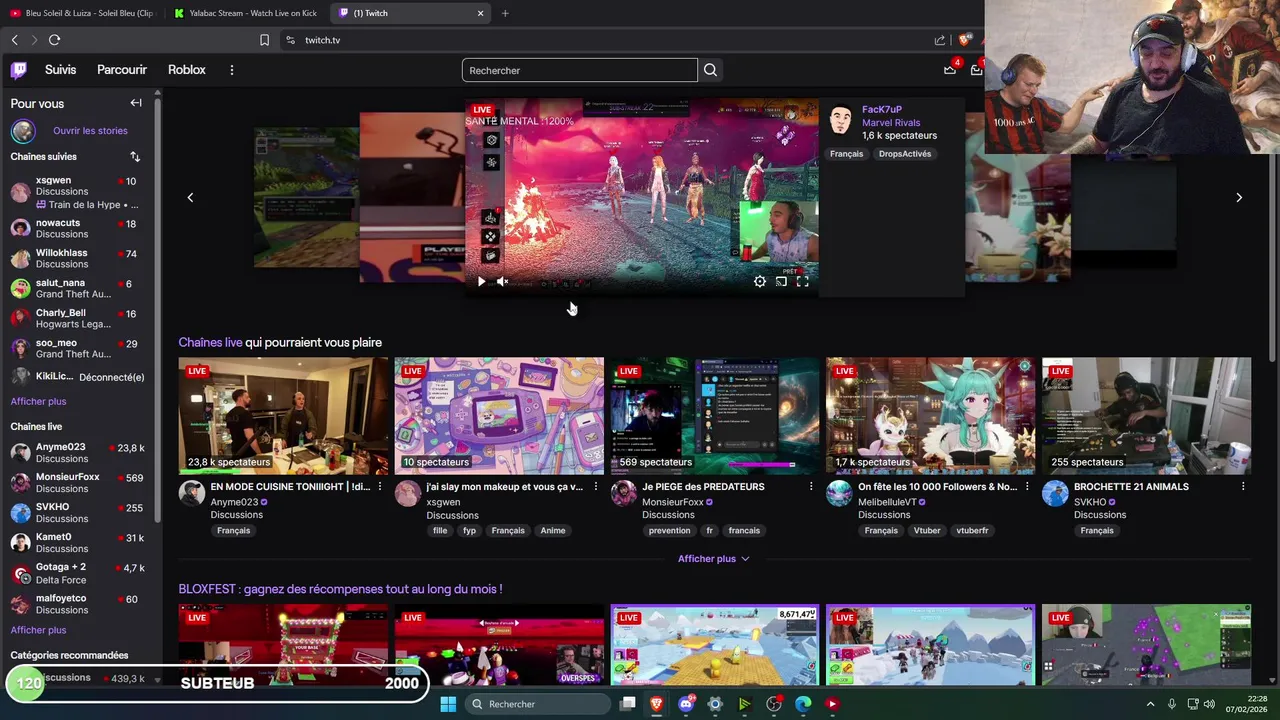This screenshot has width=1280, height=720.
Task: Open the Roblox navigation tab
Action: [187, 70]
